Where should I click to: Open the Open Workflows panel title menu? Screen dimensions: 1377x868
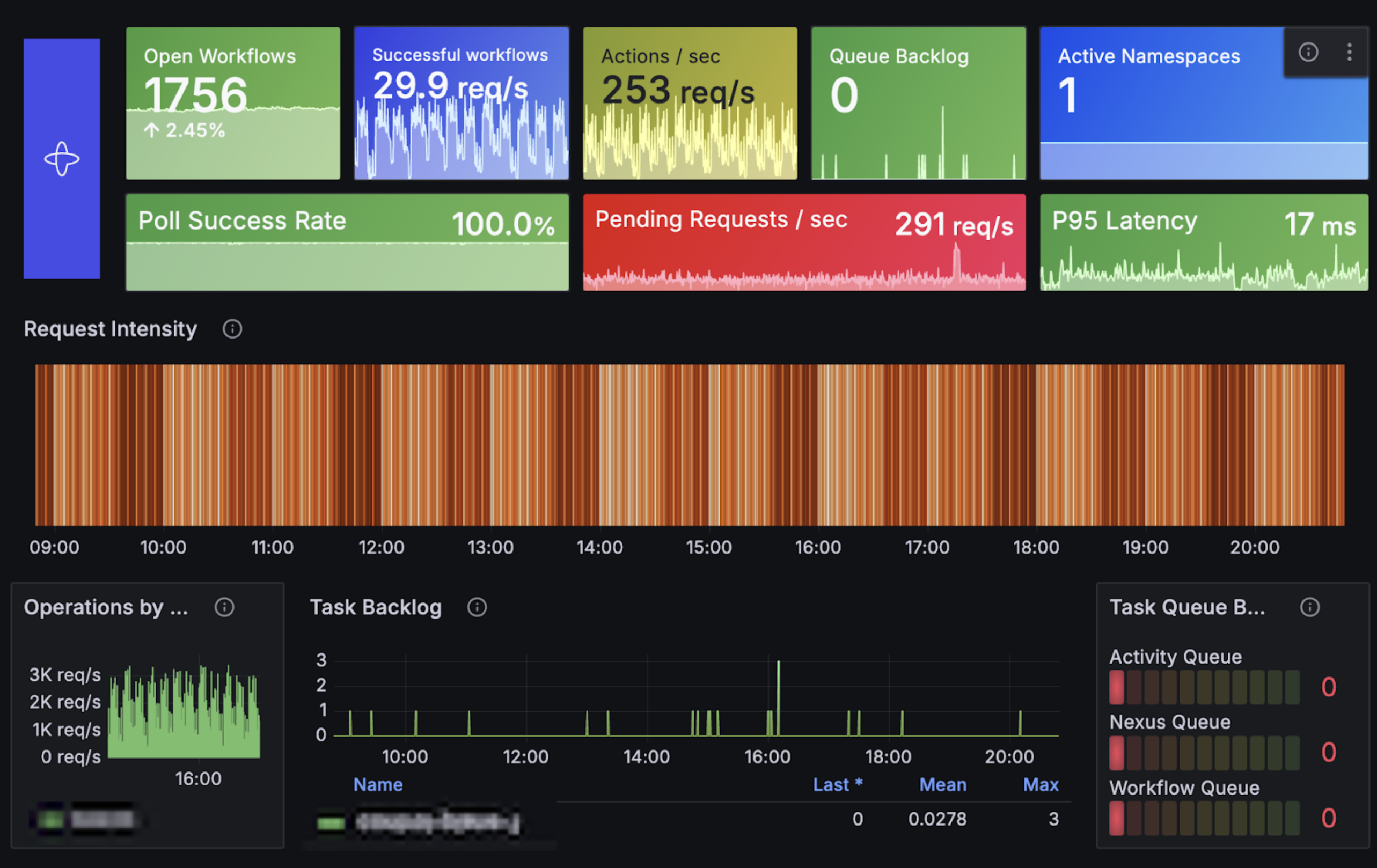[219, 55]
